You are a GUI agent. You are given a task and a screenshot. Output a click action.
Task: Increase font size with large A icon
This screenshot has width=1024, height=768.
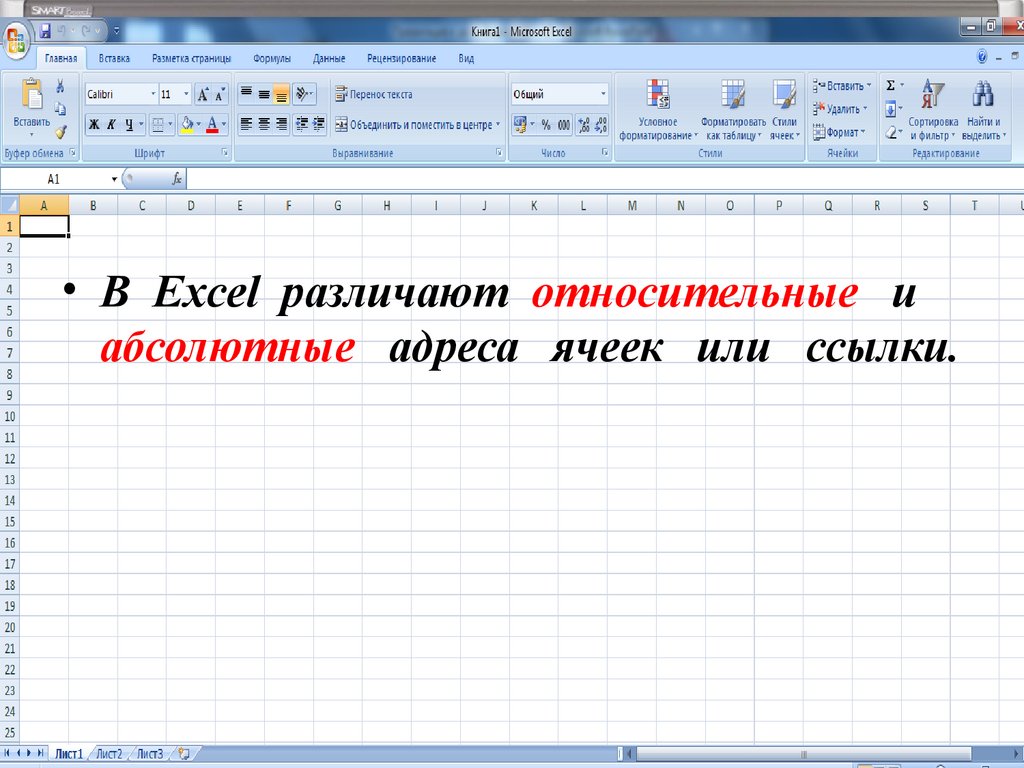click(x=203, y=95)
